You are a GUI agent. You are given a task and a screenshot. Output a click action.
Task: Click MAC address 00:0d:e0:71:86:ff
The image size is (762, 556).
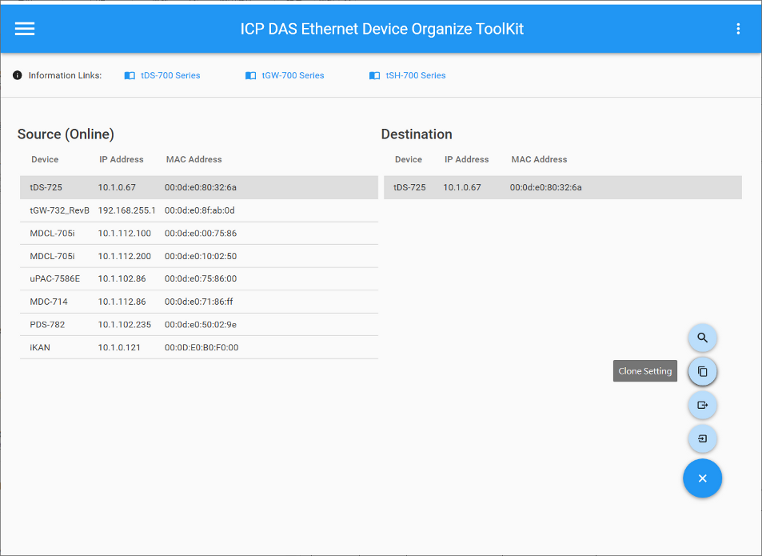pyautogui.click(x=199, y=302)
